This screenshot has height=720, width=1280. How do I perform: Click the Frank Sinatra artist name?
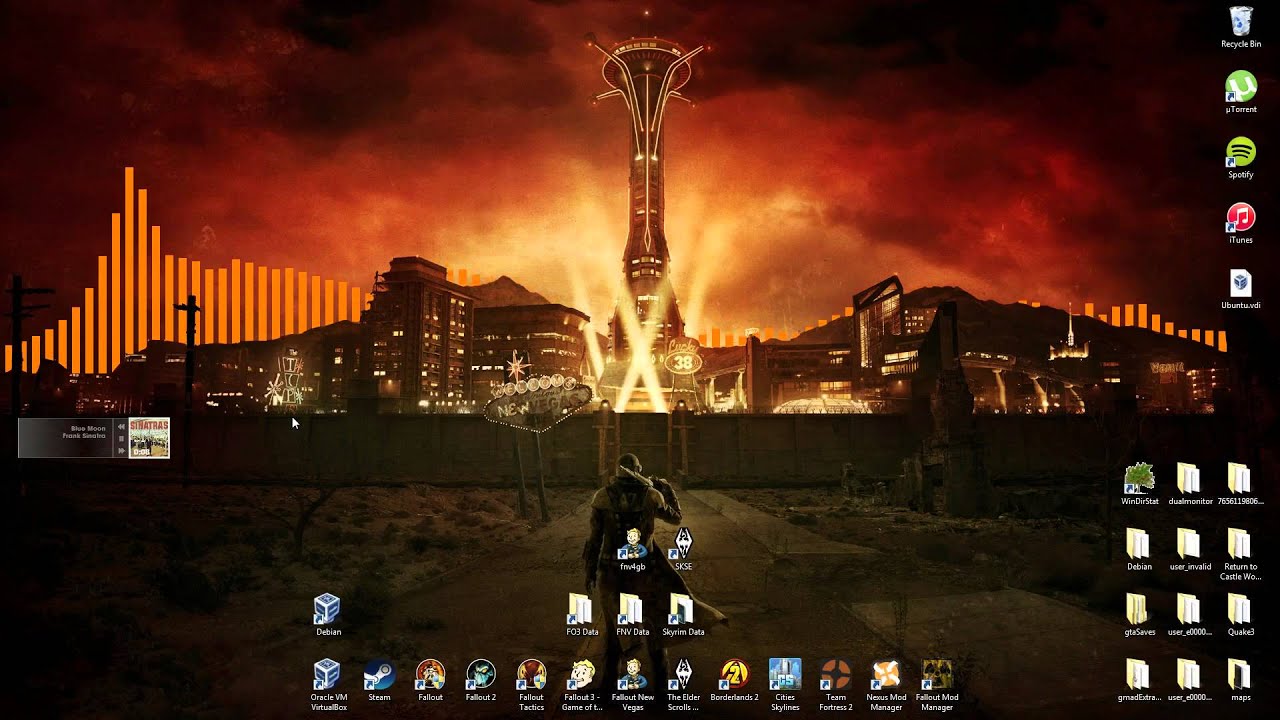pyautogui.click(x=83, y=436)
